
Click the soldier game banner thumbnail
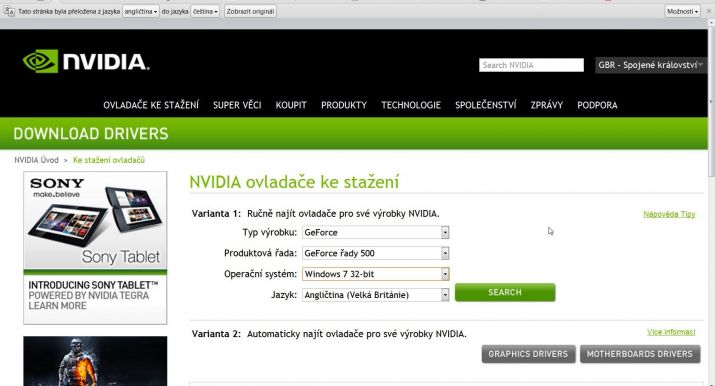coord(95,361)
